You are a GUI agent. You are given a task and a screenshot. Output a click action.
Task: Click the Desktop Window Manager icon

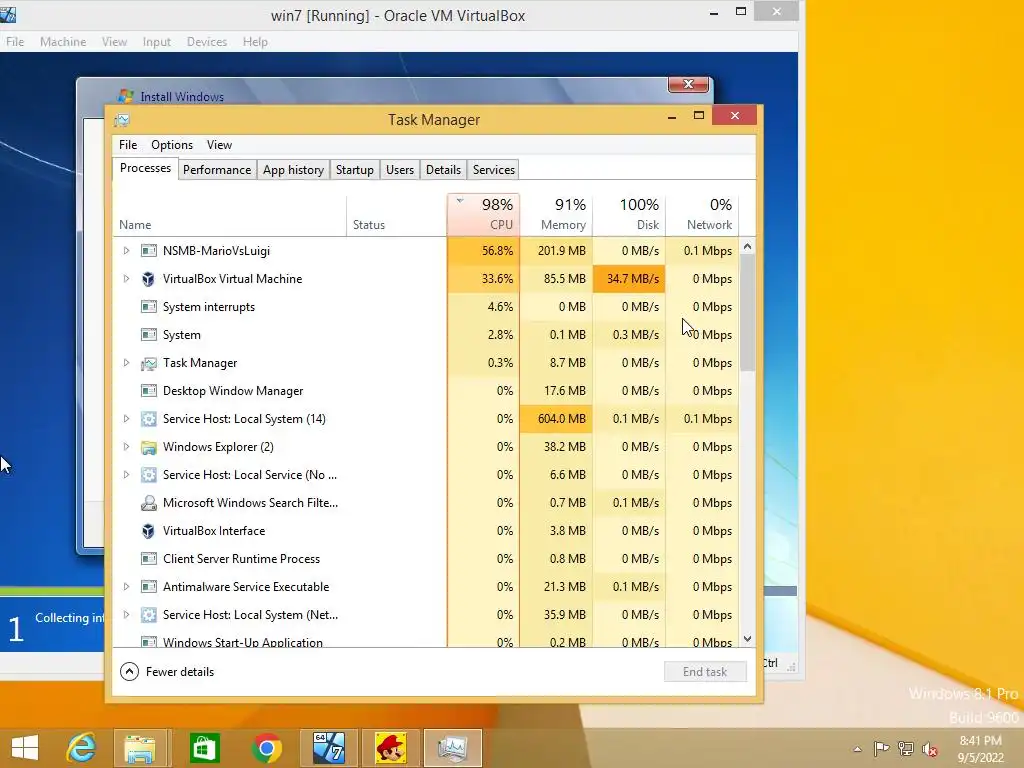pyautogui.click(x=149, y=391)
